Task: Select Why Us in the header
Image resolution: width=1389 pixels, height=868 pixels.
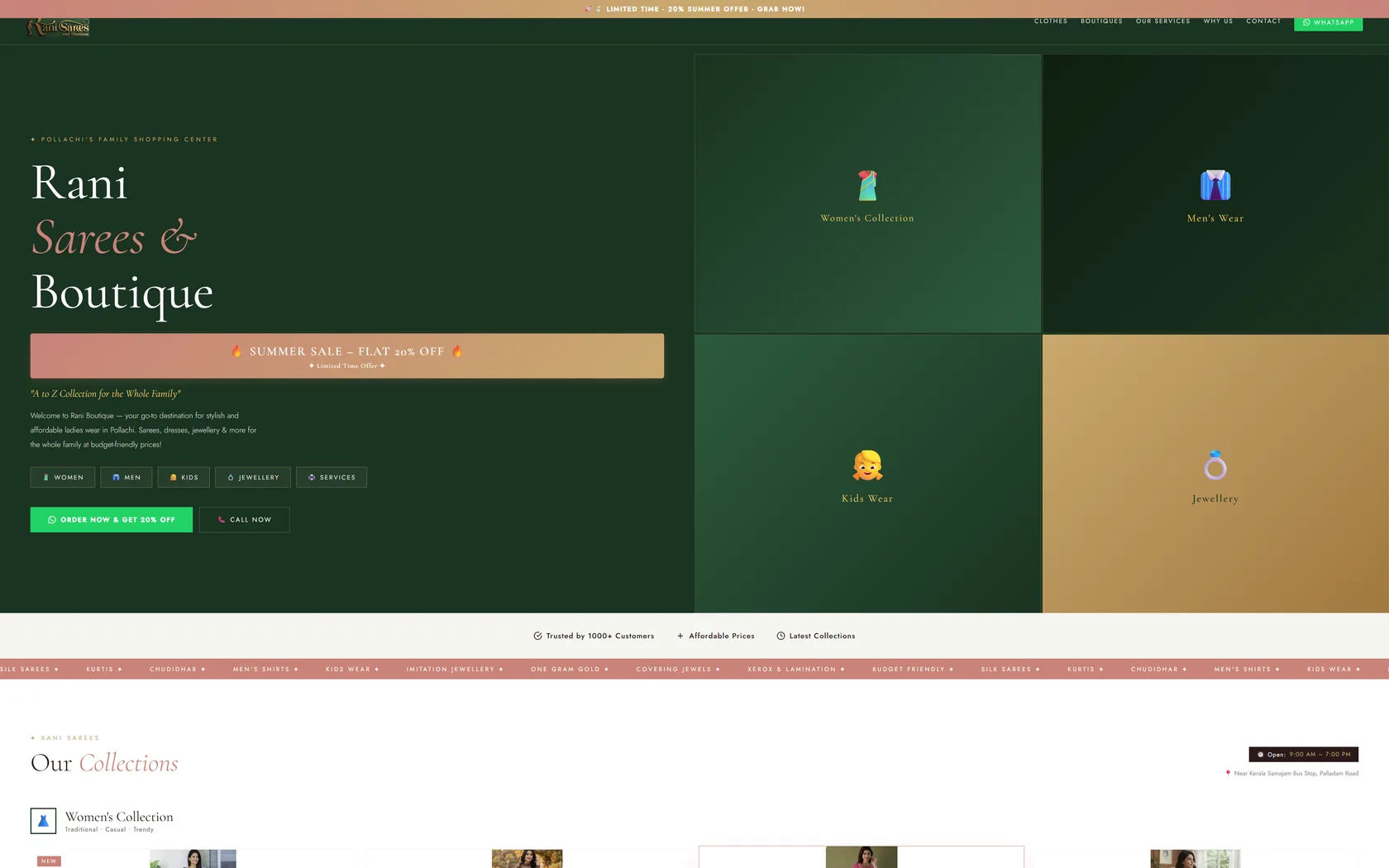Action: [1218, 21]
